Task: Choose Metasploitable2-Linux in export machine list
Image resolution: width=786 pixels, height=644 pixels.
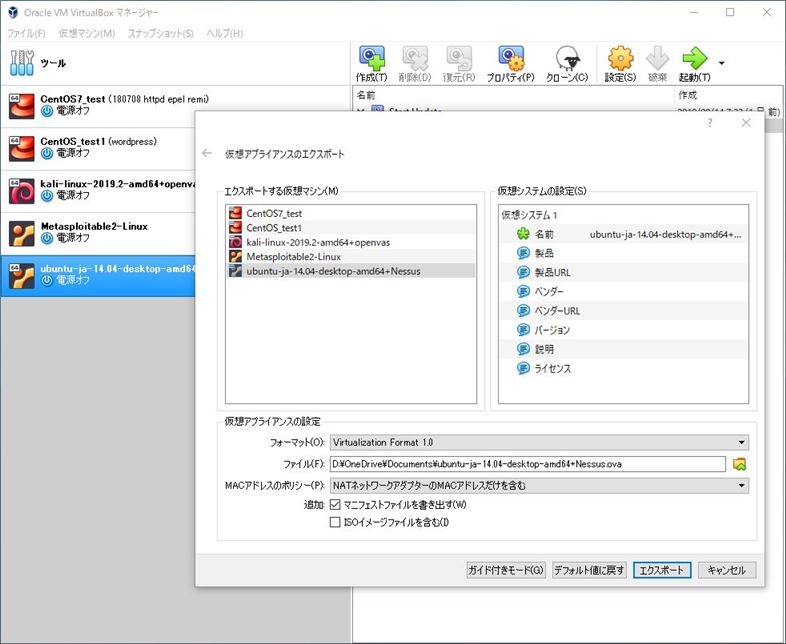Action: 351,257
